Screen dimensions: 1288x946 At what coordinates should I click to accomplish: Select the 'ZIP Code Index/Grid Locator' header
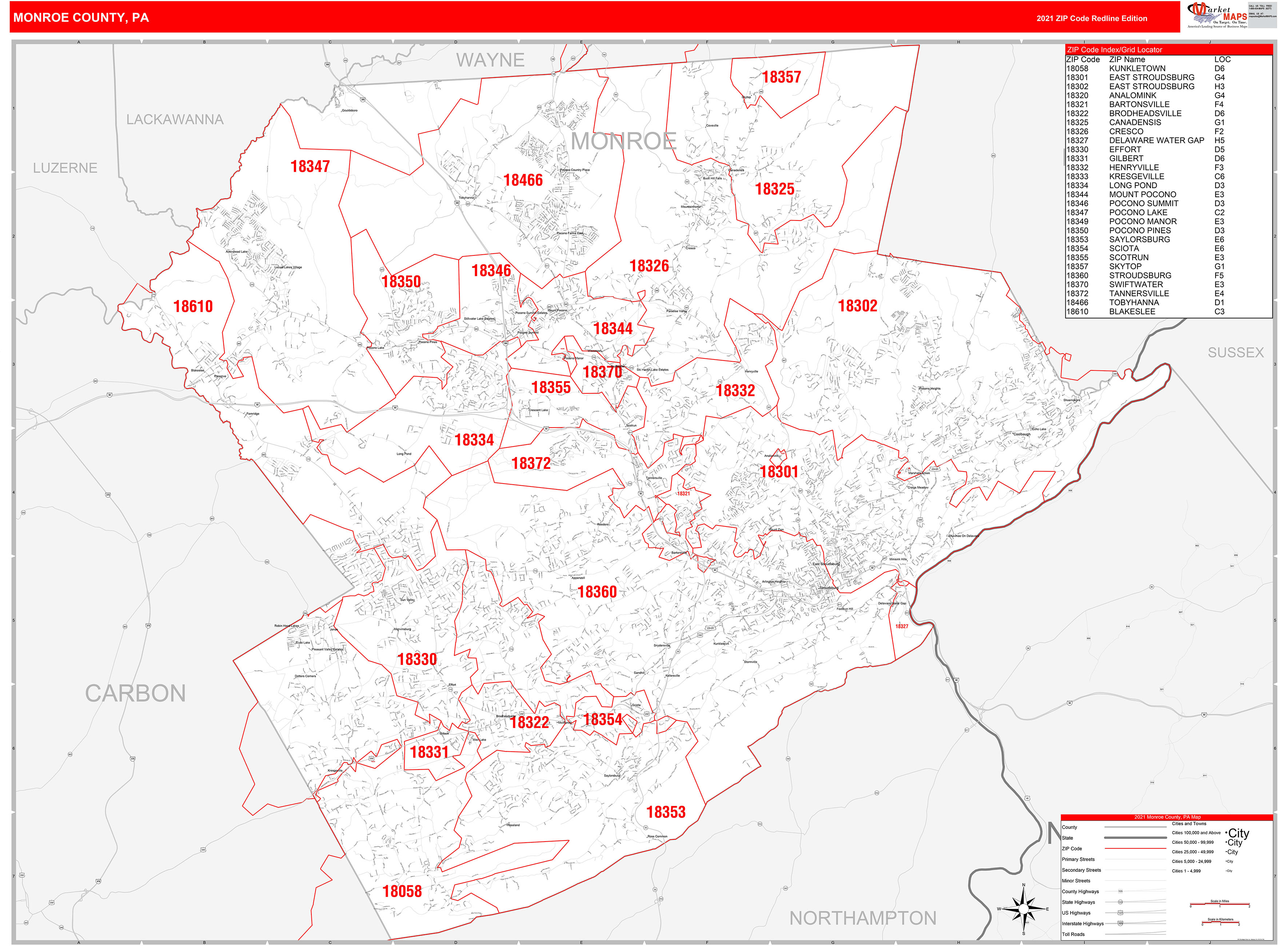pyautogui.click(x=1114, y=50)
